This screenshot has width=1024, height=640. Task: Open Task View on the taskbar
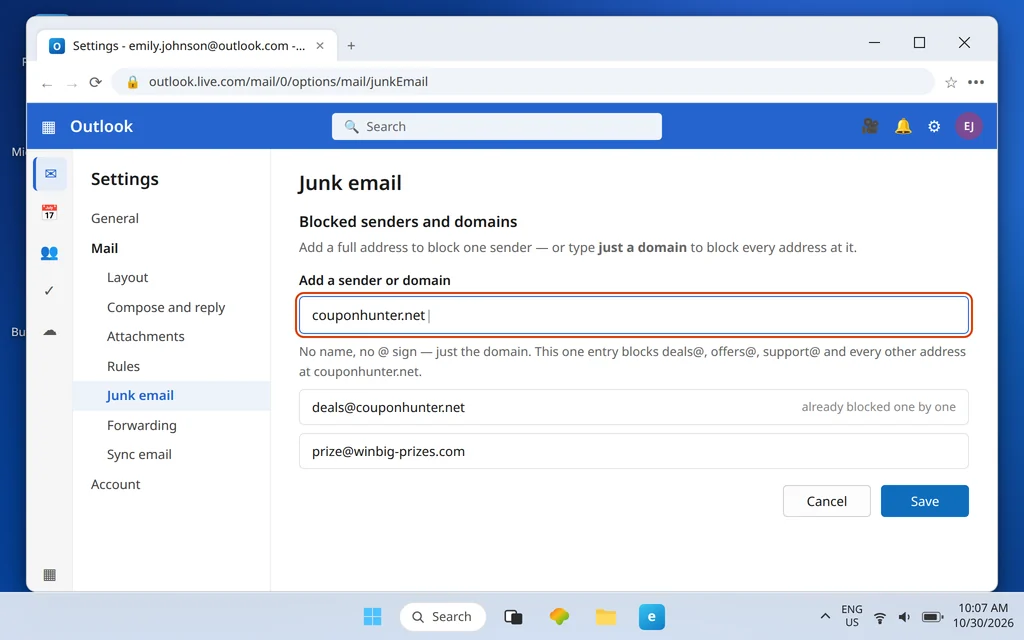click(x=513, y=616)
